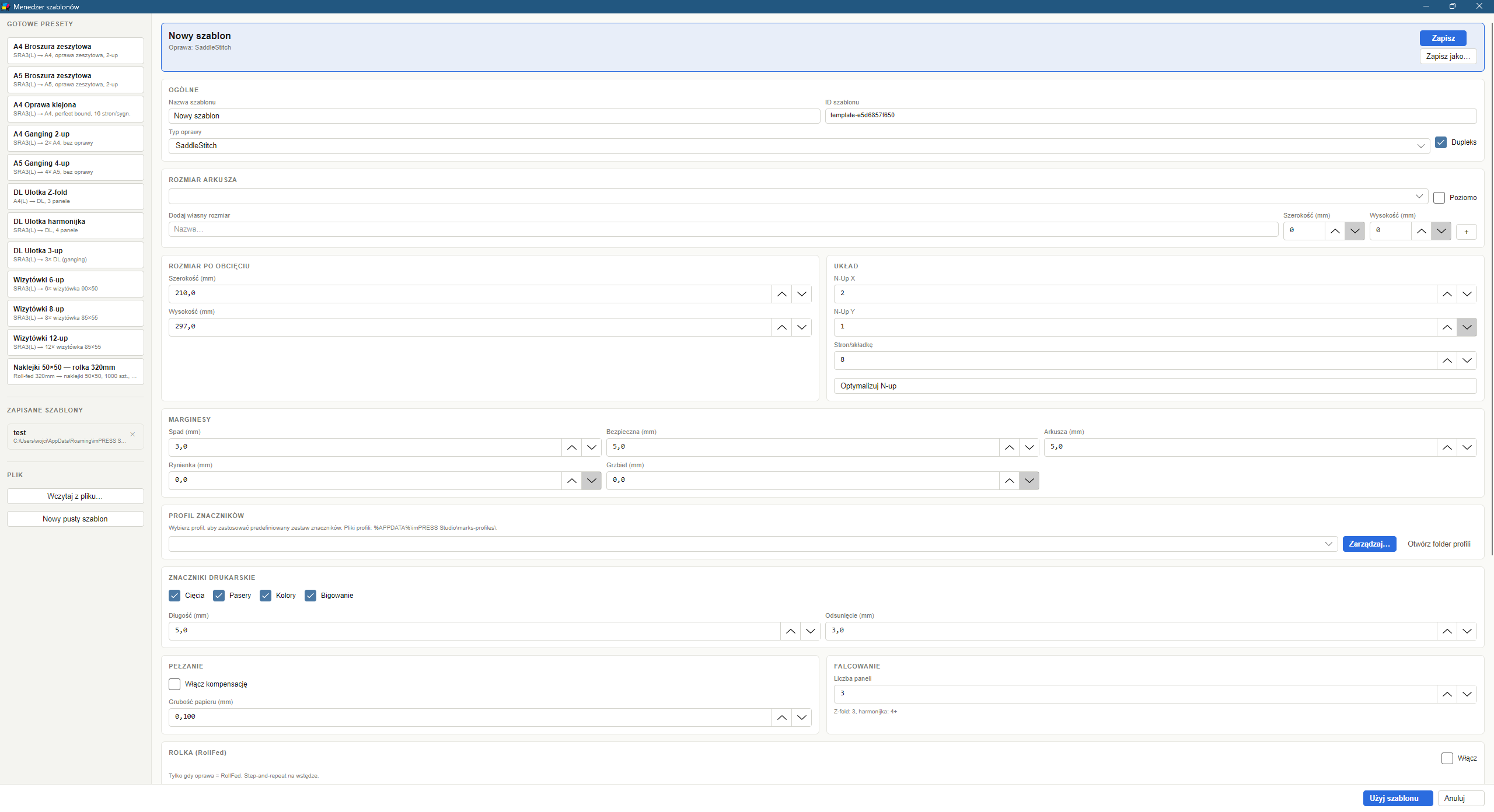Image resolution: width=1494 pixels, height=812 pixels.
Task: Decrease trim width Szerokość value
Action: [x=802, y=294]
